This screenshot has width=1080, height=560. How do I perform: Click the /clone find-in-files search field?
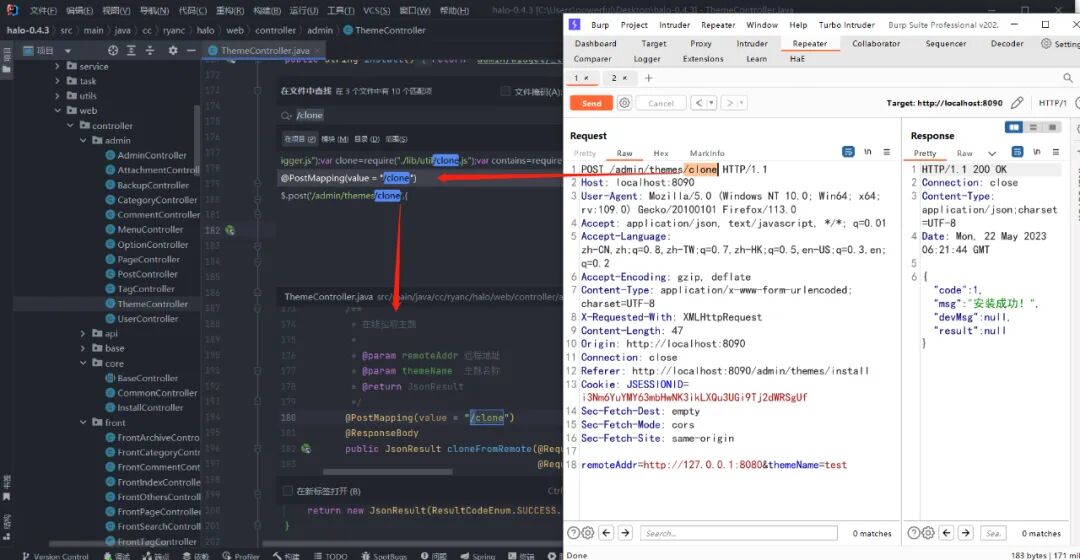point(420,115)
